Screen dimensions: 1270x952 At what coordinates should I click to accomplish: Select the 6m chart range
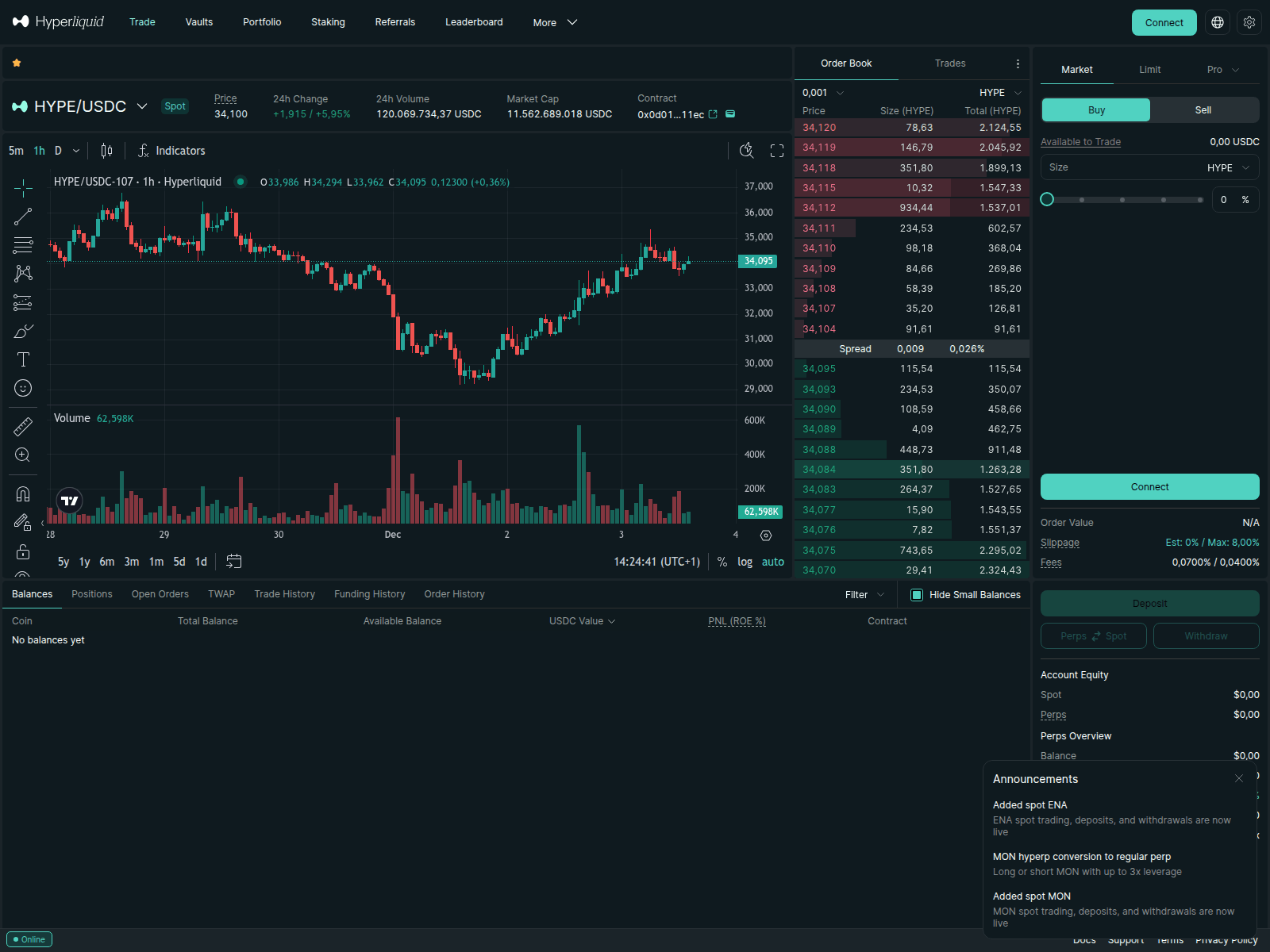tap(107, 562)
